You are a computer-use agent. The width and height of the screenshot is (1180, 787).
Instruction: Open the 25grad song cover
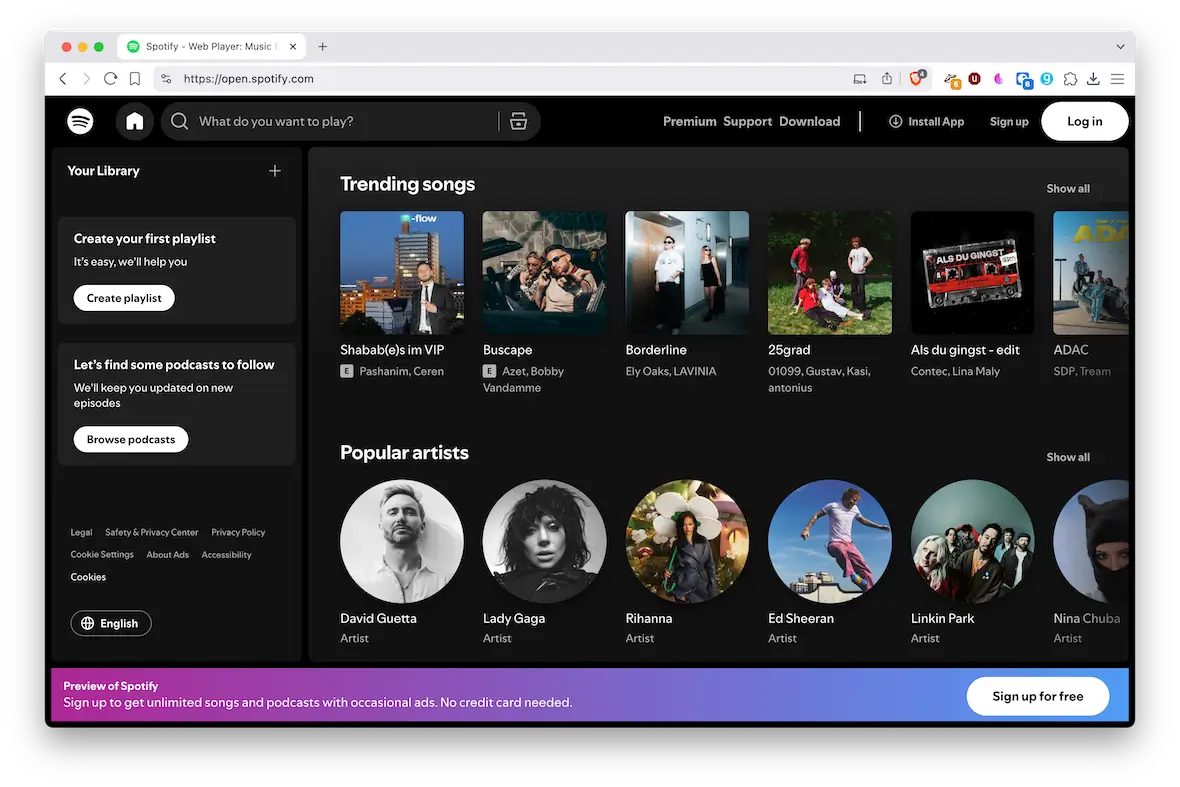coord(830,272)
